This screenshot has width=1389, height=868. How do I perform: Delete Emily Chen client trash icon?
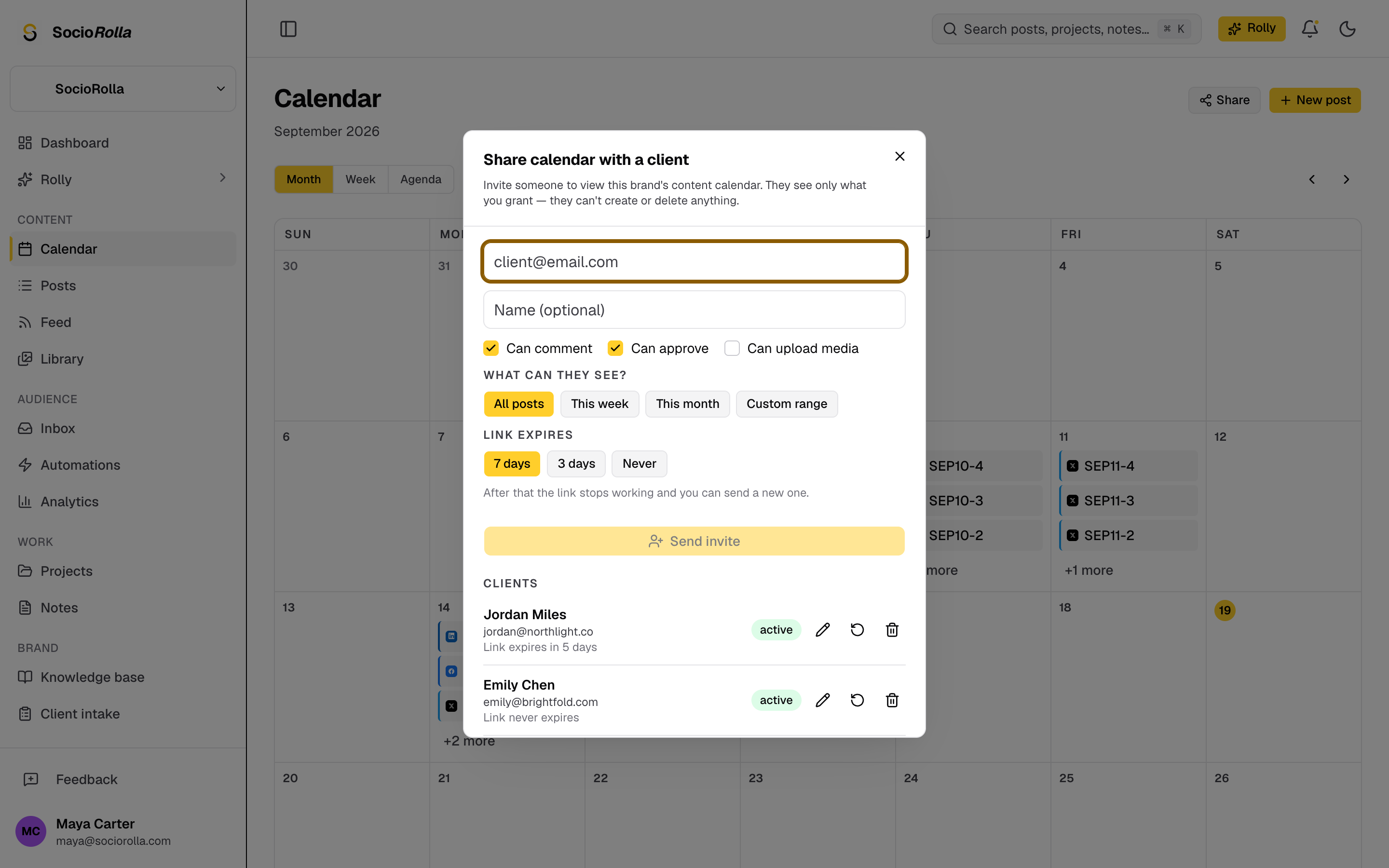pyautogui.click(x=892, y=700)
